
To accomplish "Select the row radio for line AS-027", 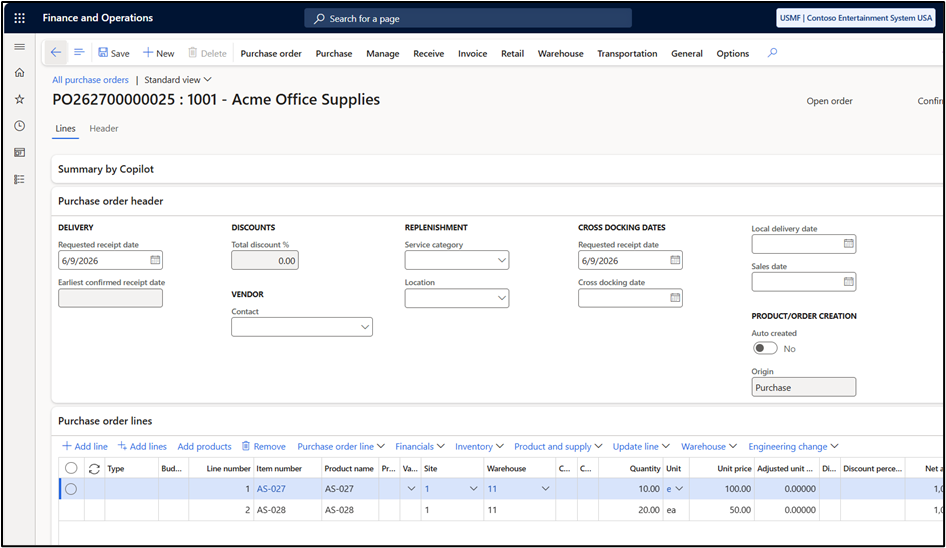I will coord(71,489).
